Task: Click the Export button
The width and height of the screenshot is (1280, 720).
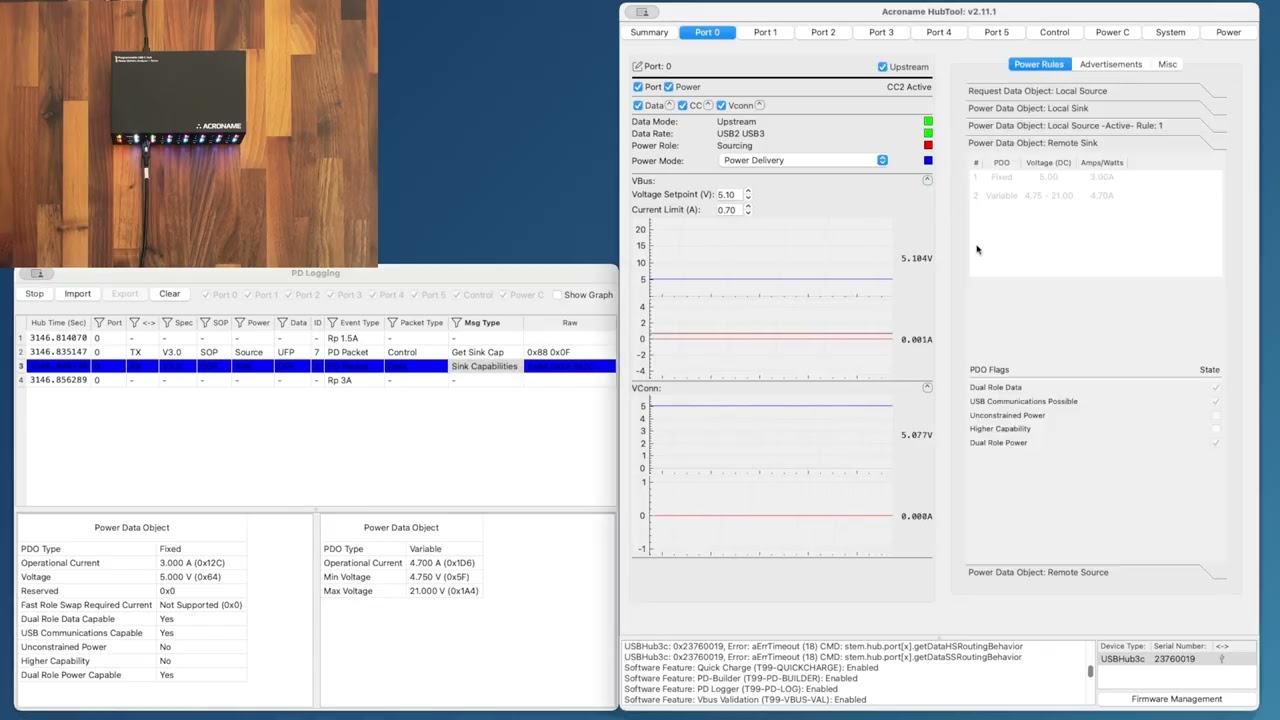Action: tap(124, 294)
